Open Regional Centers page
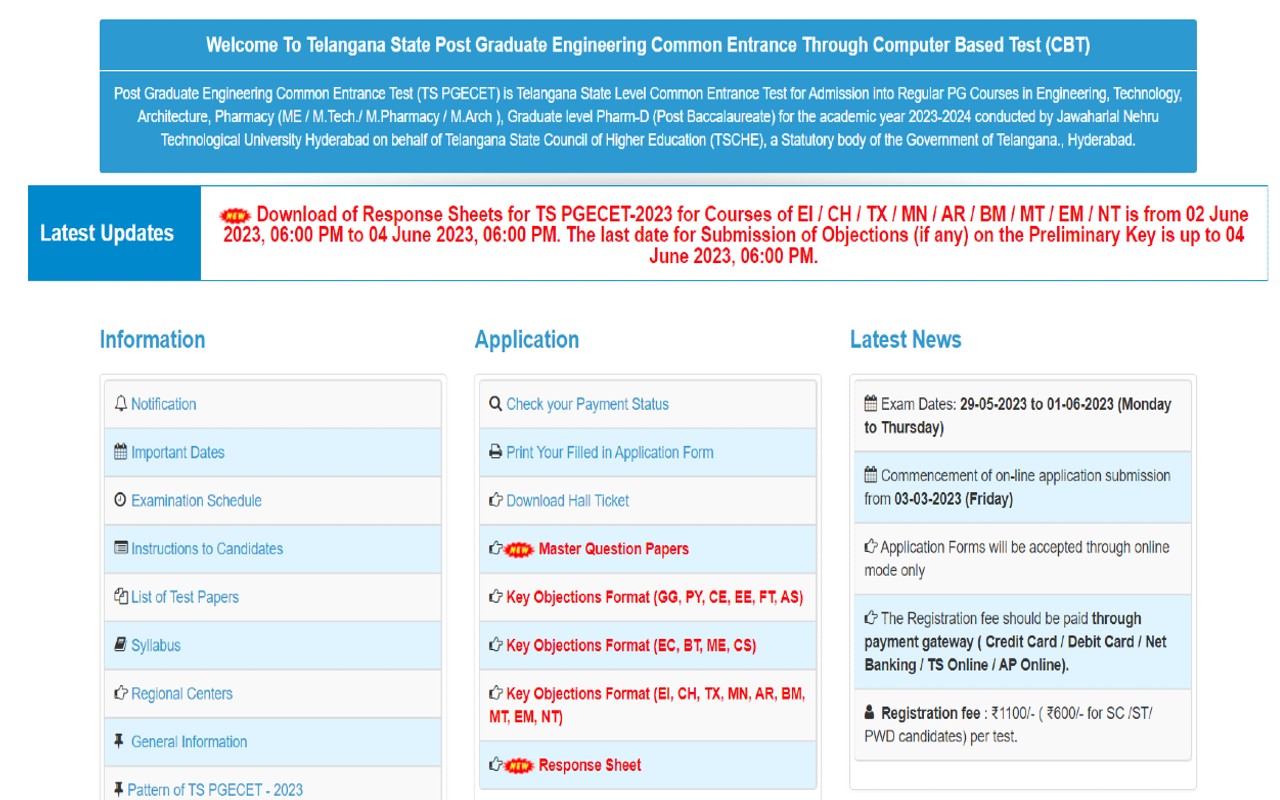 pos(182,693)
